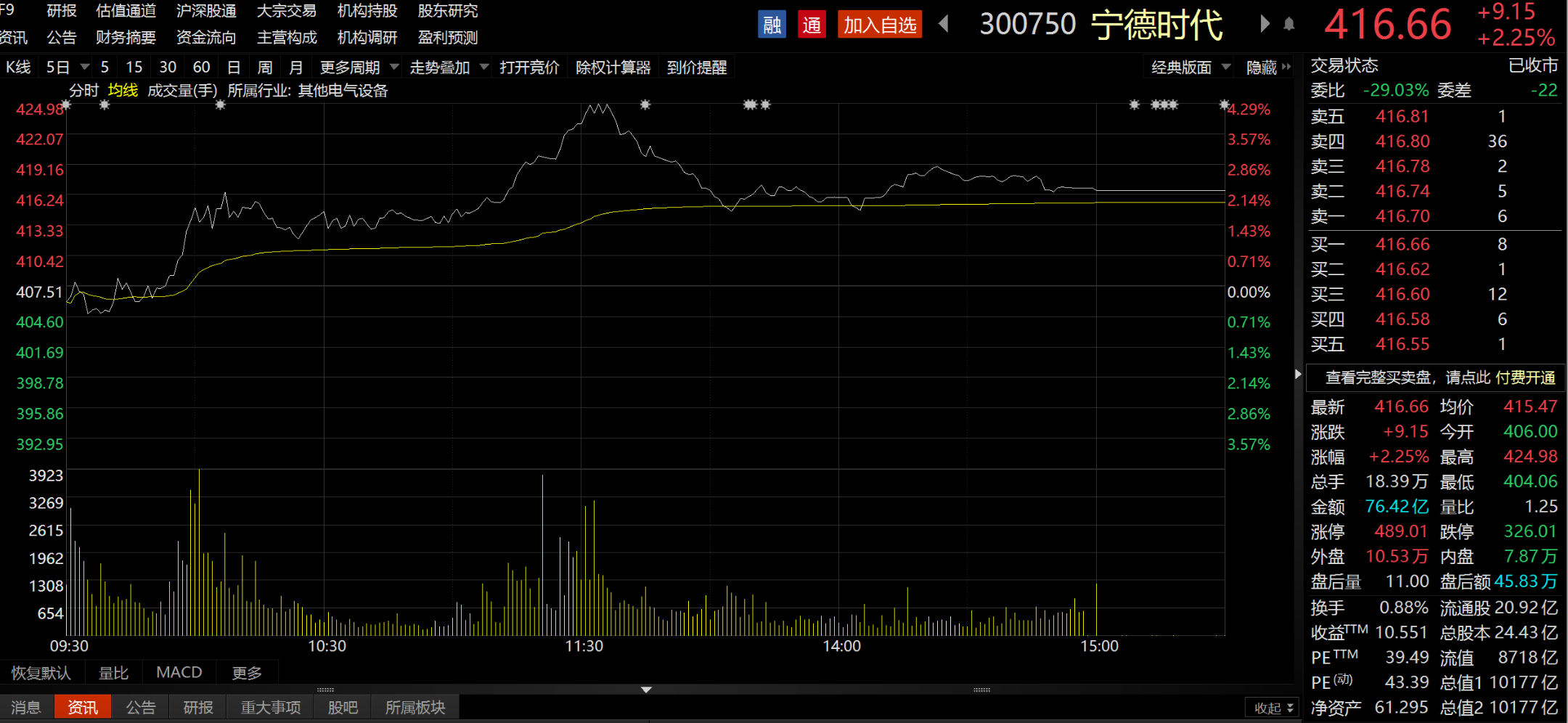Select the 15-minute period button
The height and width of the screenshot is (723, 1568).
point(134,68)
